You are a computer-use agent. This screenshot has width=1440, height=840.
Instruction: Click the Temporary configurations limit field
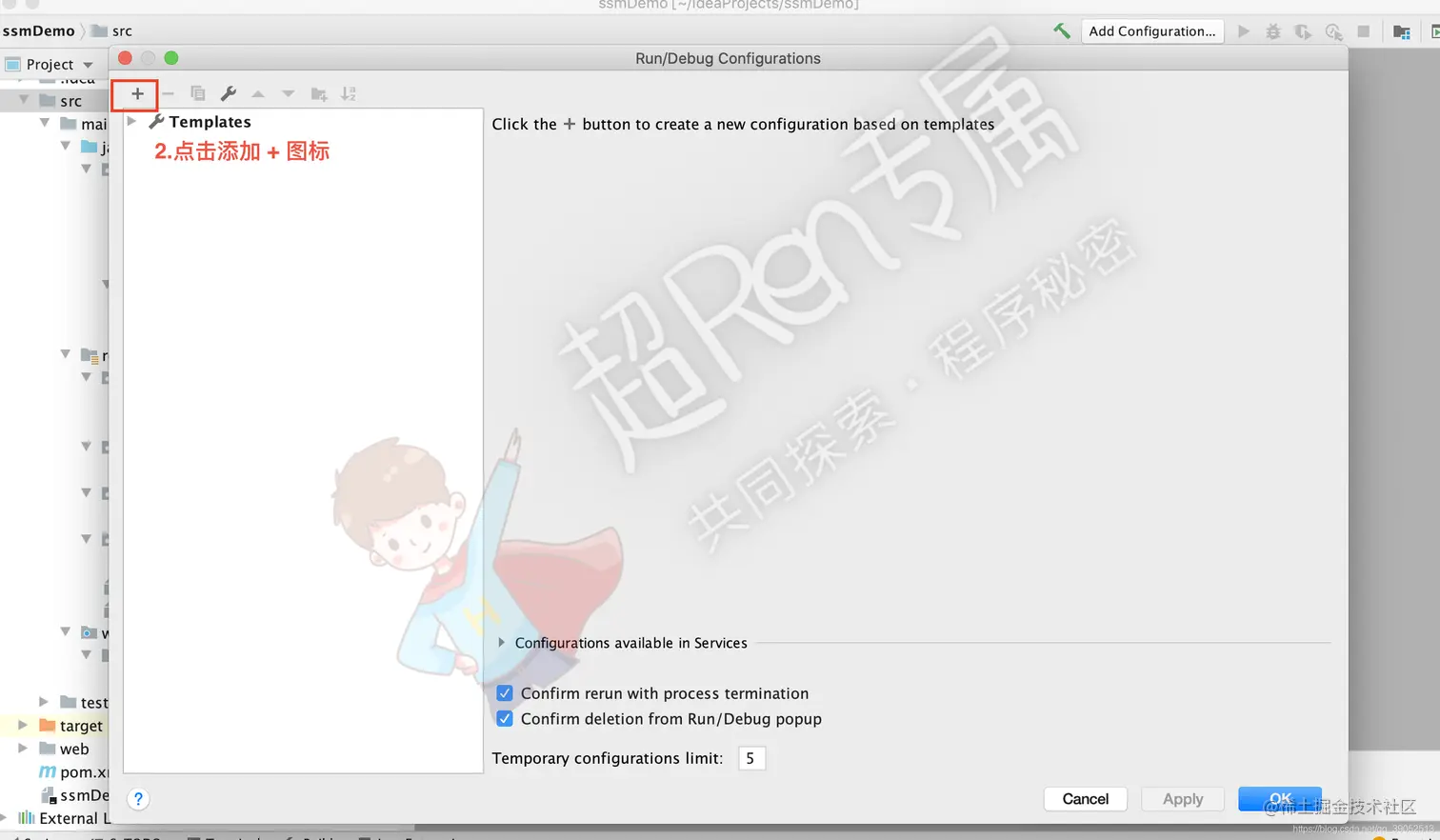point(751,758)
